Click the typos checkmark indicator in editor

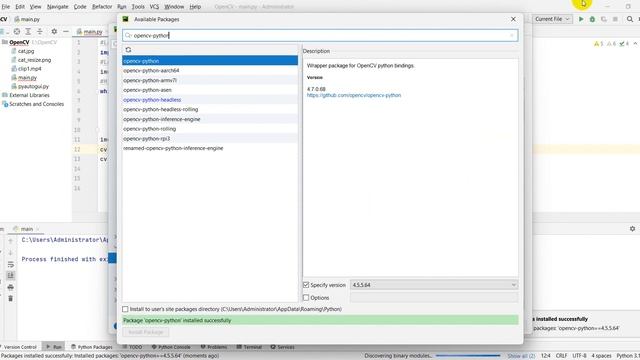coord(624,44)
